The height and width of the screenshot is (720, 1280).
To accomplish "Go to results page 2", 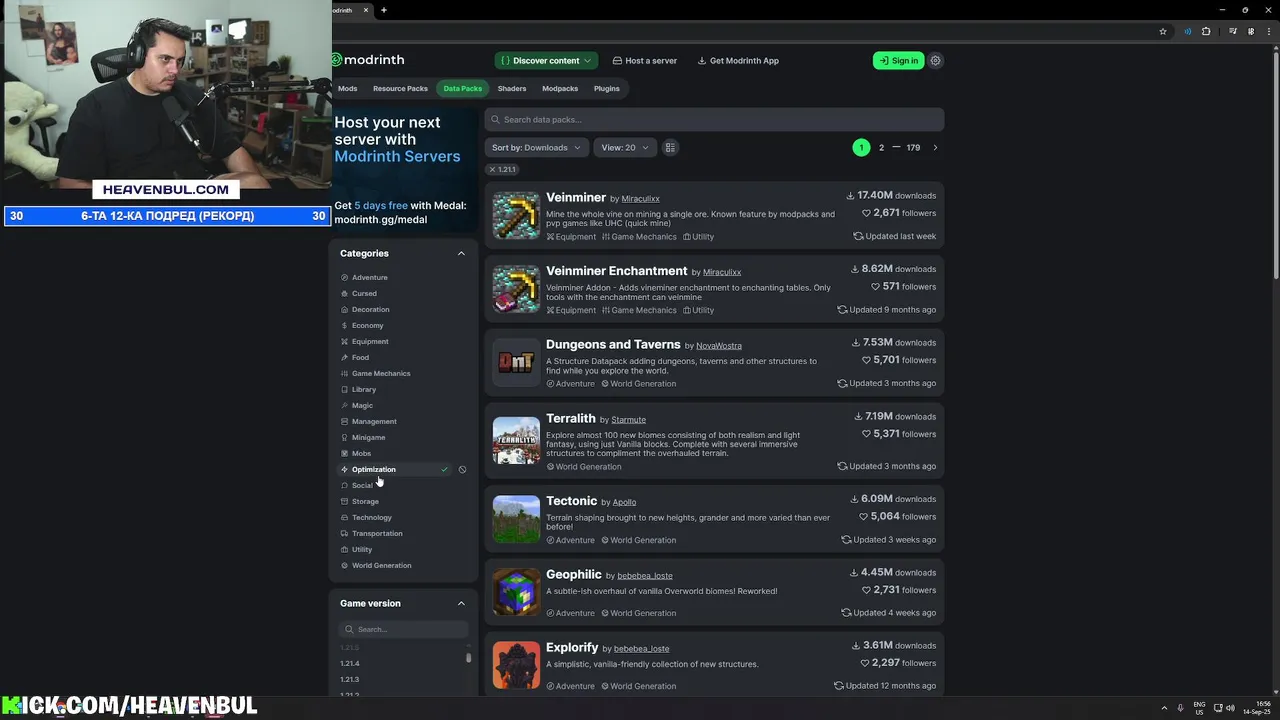I will pyautogui.click(x=881, y=147).
